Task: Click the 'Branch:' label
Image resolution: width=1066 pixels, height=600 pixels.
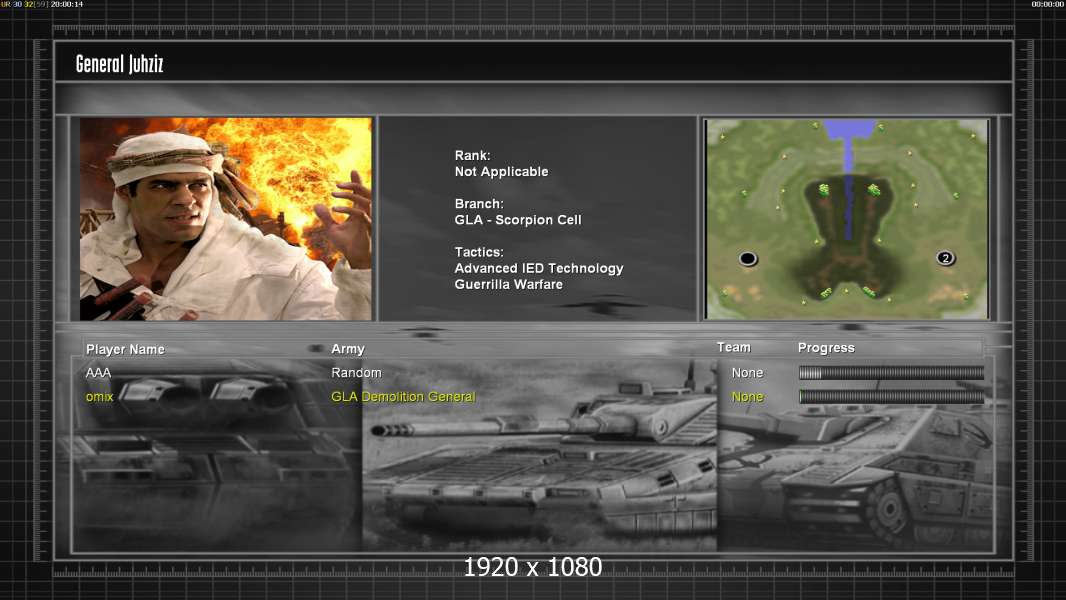Action: coord(479,204)
